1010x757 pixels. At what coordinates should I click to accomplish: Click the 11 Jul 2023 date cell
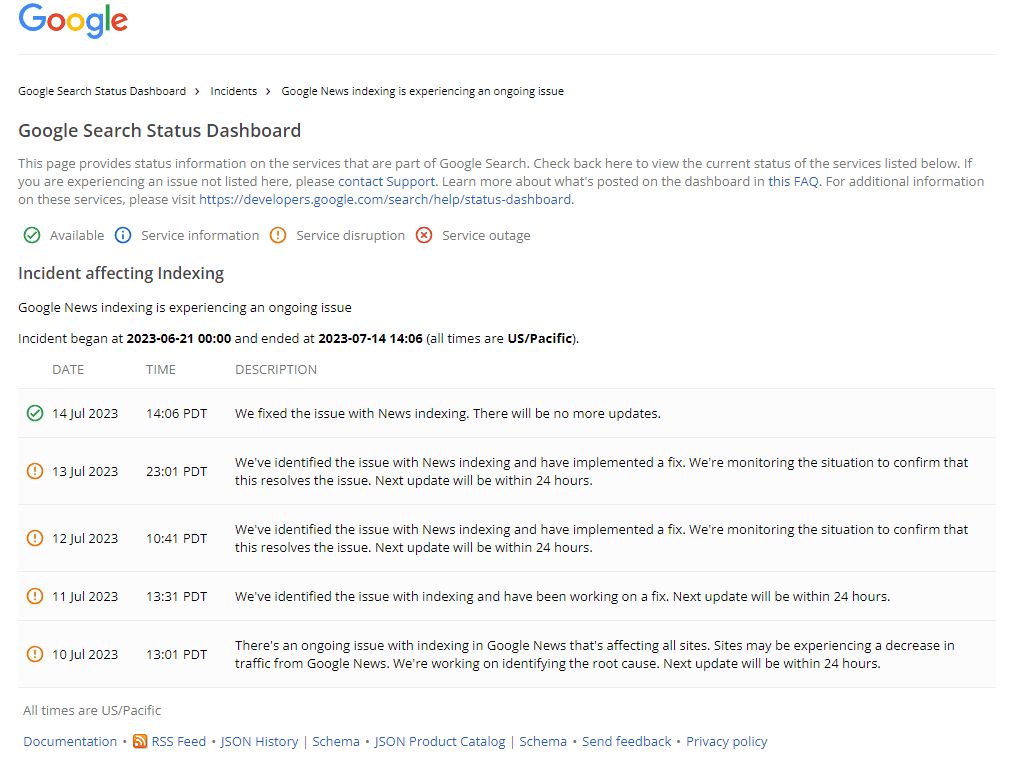click(85, 597)
